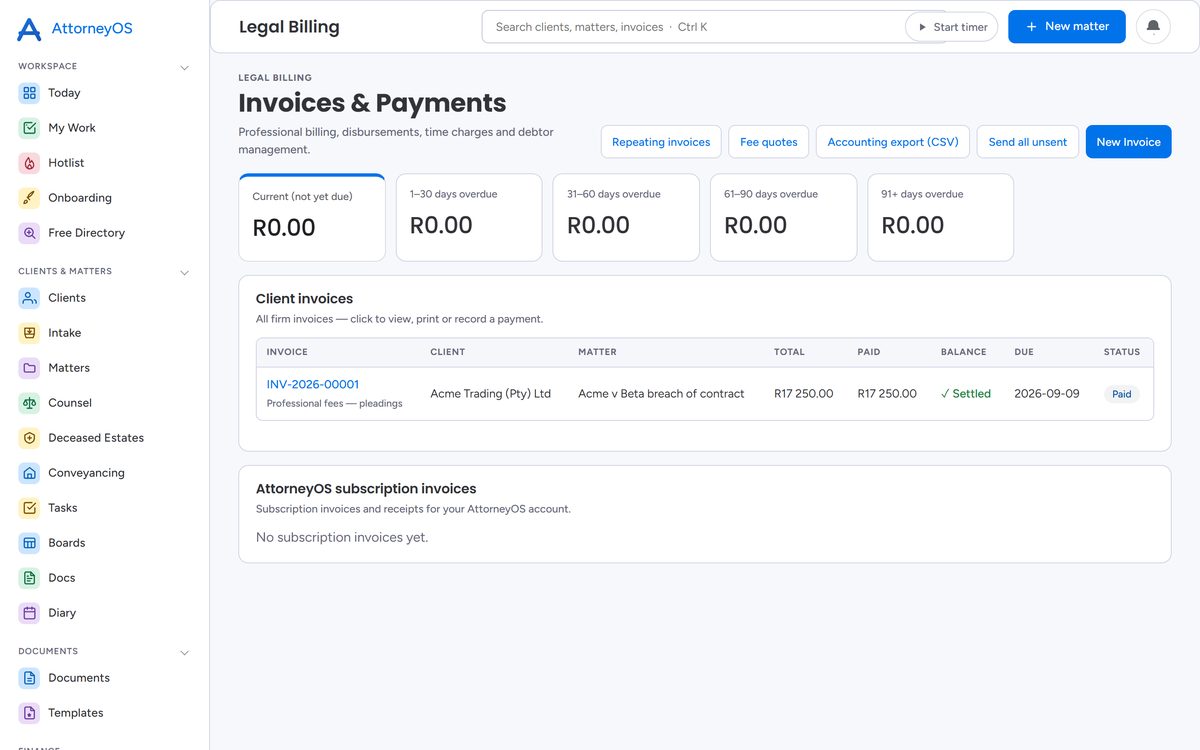Select the 1–30 days overdue card
The height and width of the screenshot is (750, 1200).
[469, 217]
